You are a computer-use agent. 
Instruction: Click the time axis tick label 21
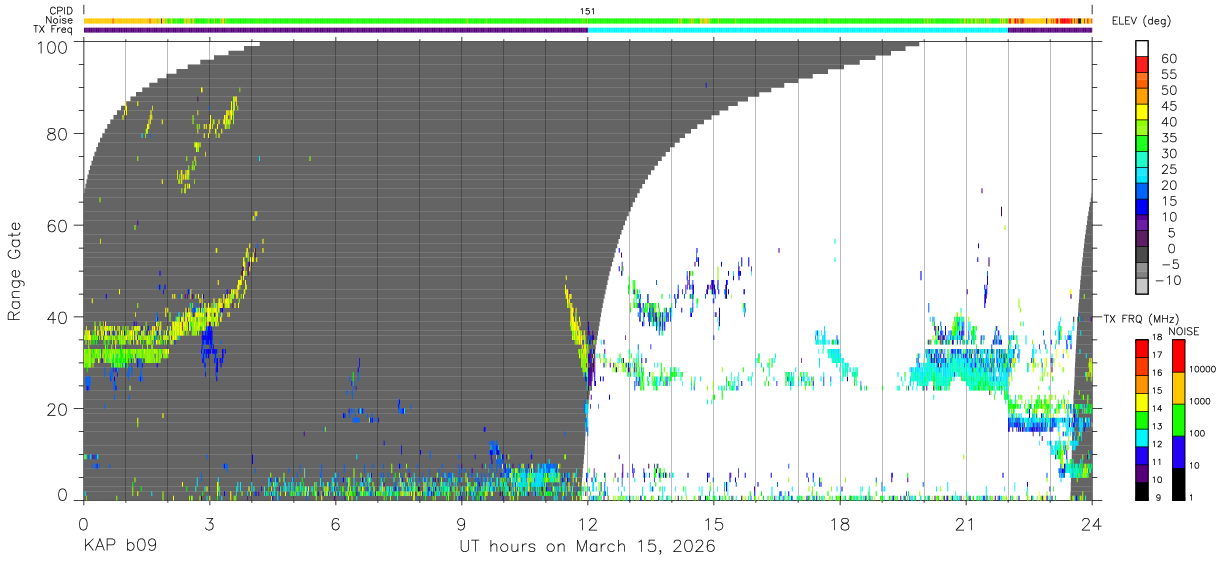tap(965, 523)
